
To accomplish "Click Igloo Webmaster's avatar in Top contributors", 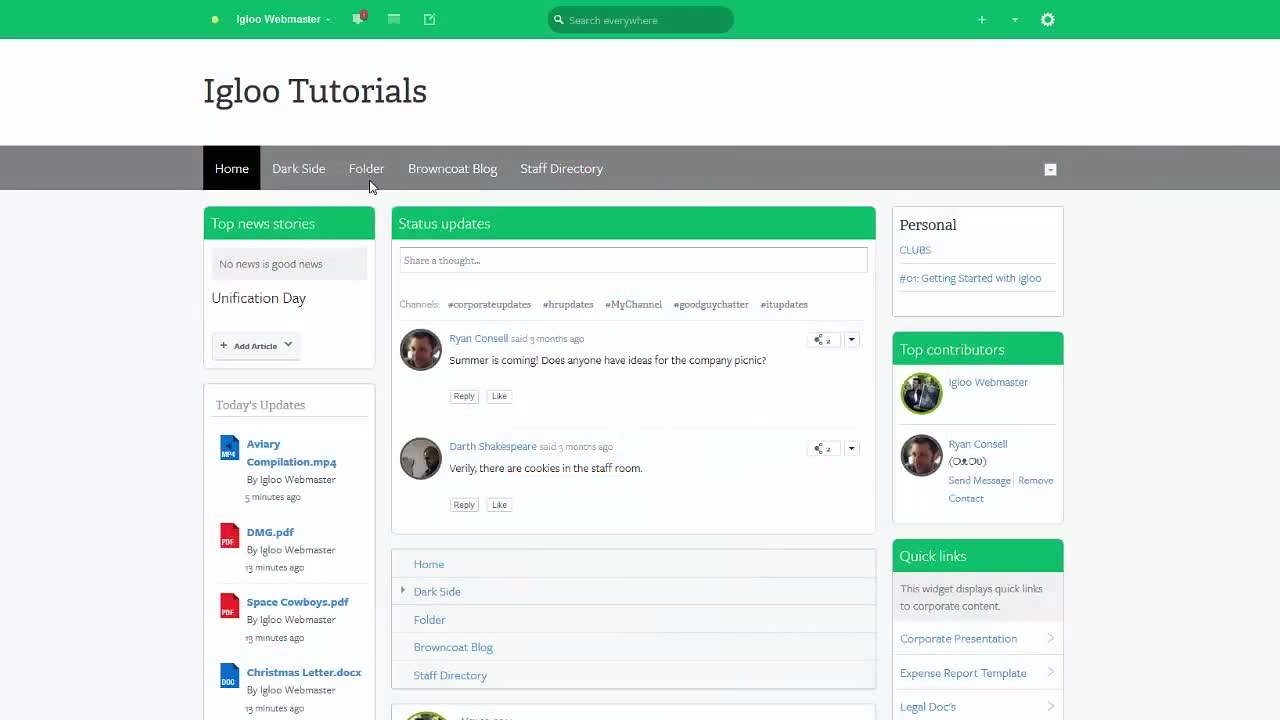I will tap(921, 394).
